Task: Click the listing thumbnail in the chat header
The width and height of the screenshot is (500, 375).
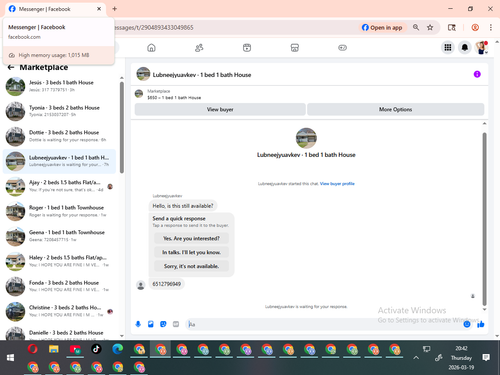Action: (143, 74)
